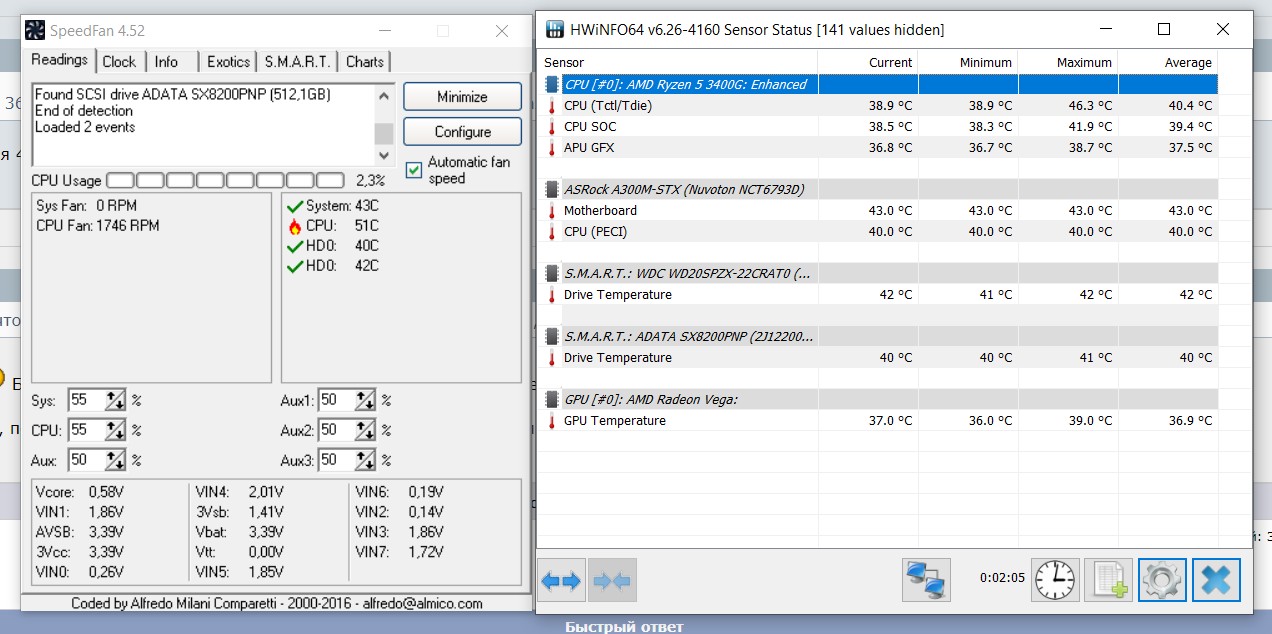Screen dimensions: 1272x634
Task: Select the GPU AMD Radeon Vega header
Action: (881, 399)
